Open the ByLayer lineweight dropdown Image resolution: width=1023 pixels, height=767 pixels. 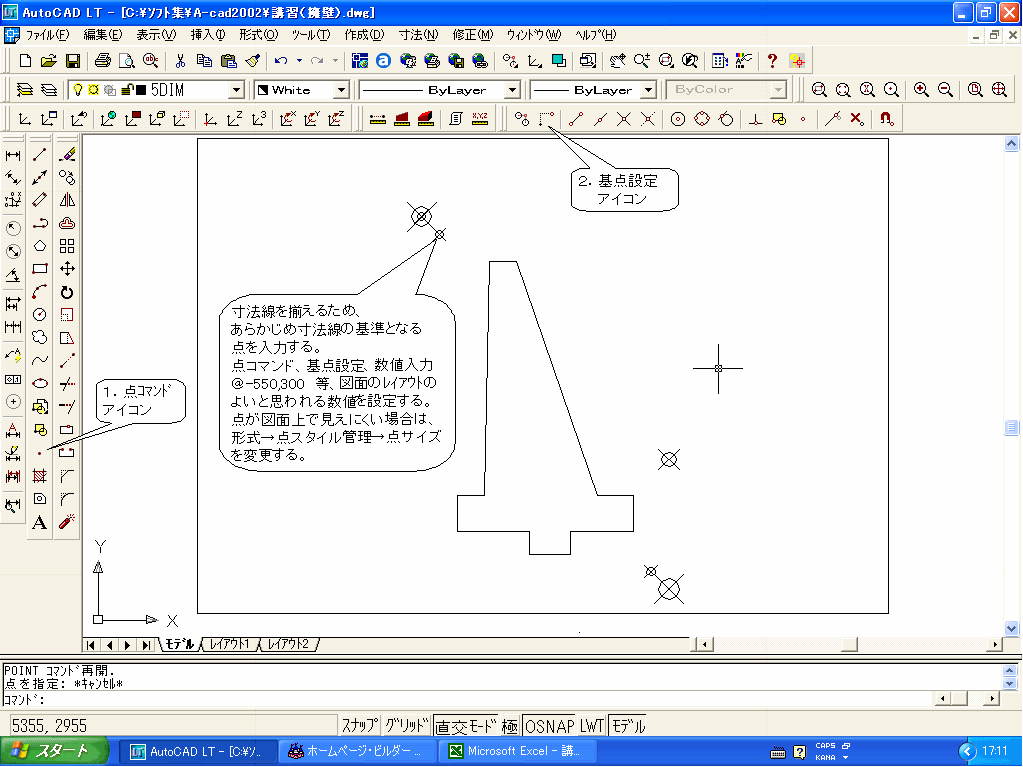click(x=648, y=90)
